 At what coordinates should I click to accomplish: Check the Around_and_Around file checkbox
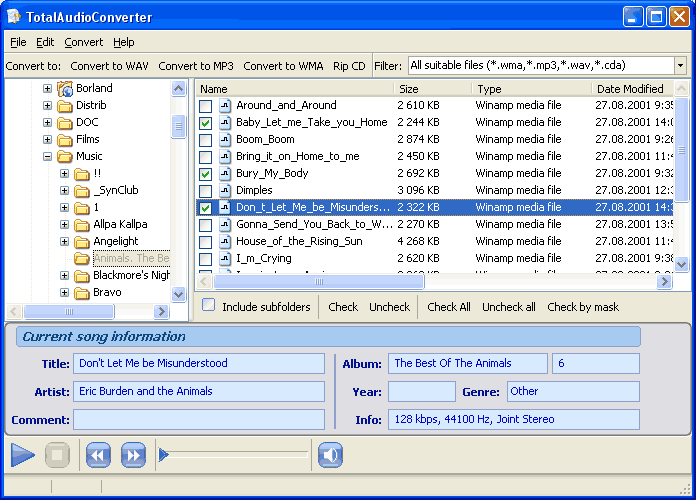(x=205, y=106)
